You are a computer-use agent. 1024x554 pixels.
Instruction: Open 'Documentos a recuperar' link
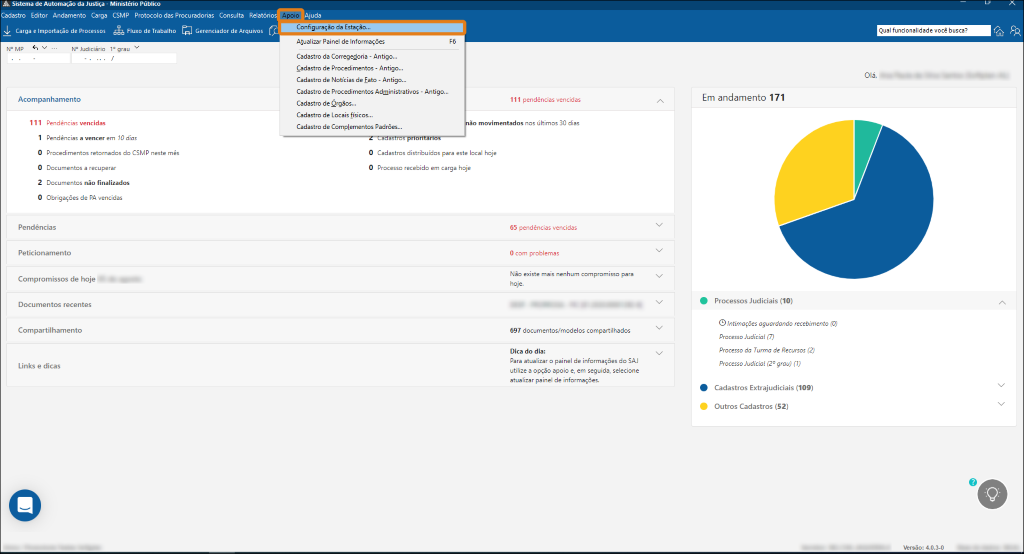76,168
